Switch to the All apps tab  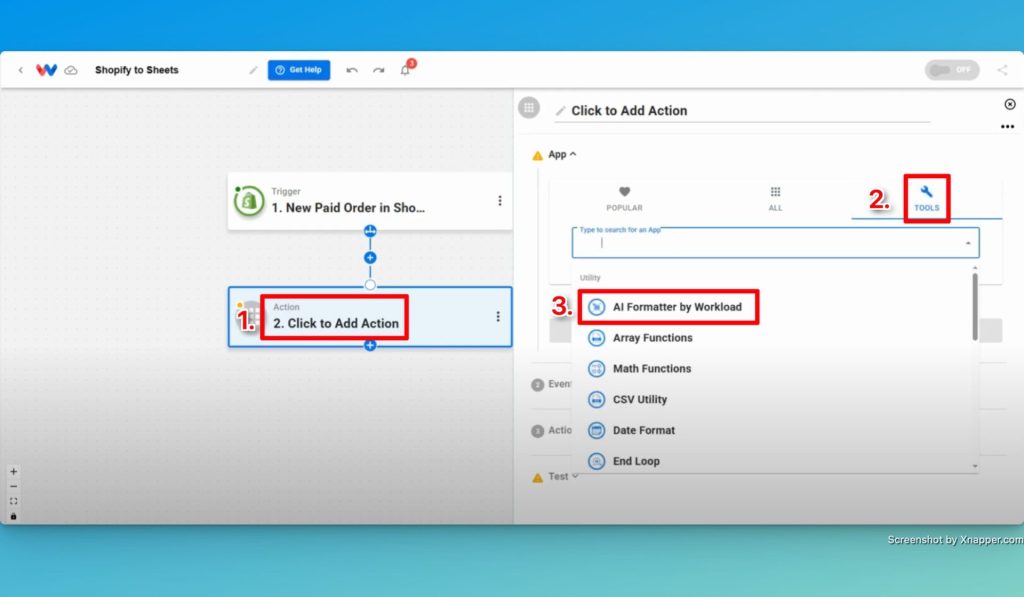[775, 199]
